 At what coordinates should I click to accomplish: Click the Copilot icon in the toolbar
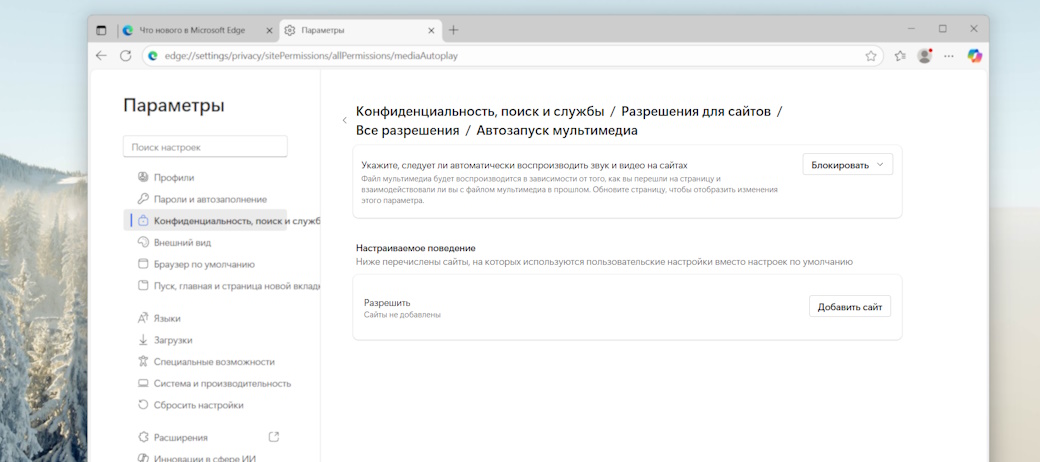[974, 56]
